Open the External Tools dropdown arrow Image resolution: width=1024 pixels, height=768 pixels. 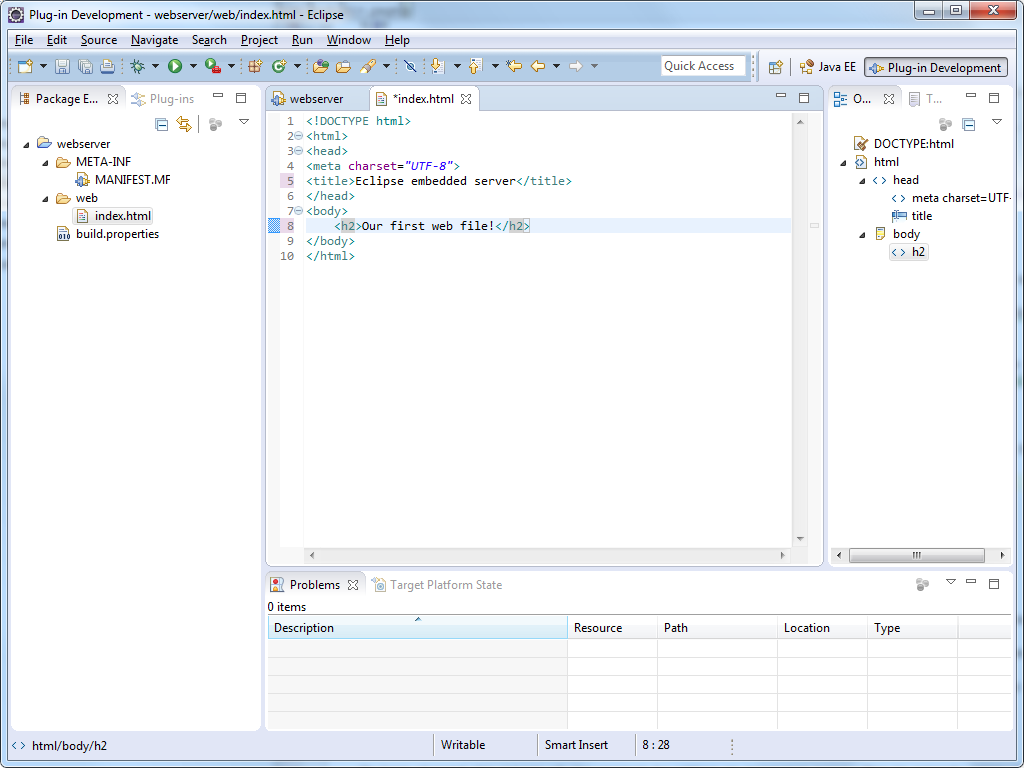click(x=231, y=66)
